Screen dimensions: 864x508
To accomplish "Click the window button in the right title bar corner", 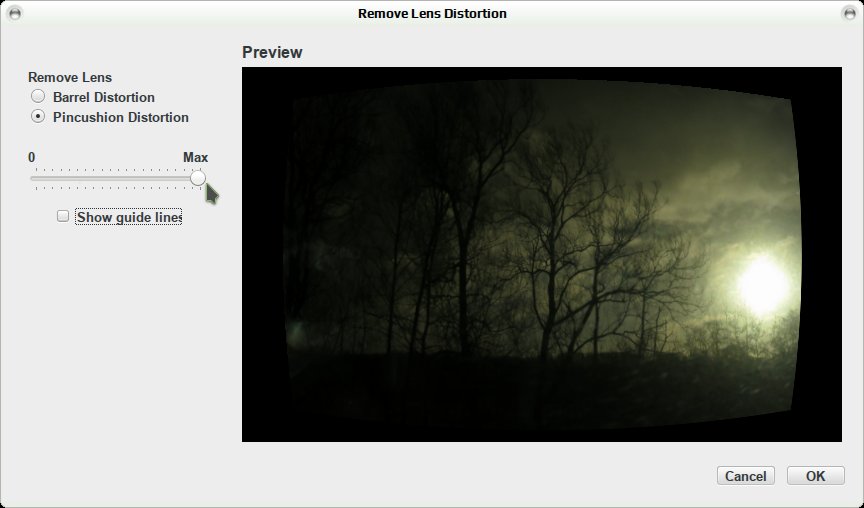I will pos(849,13).
